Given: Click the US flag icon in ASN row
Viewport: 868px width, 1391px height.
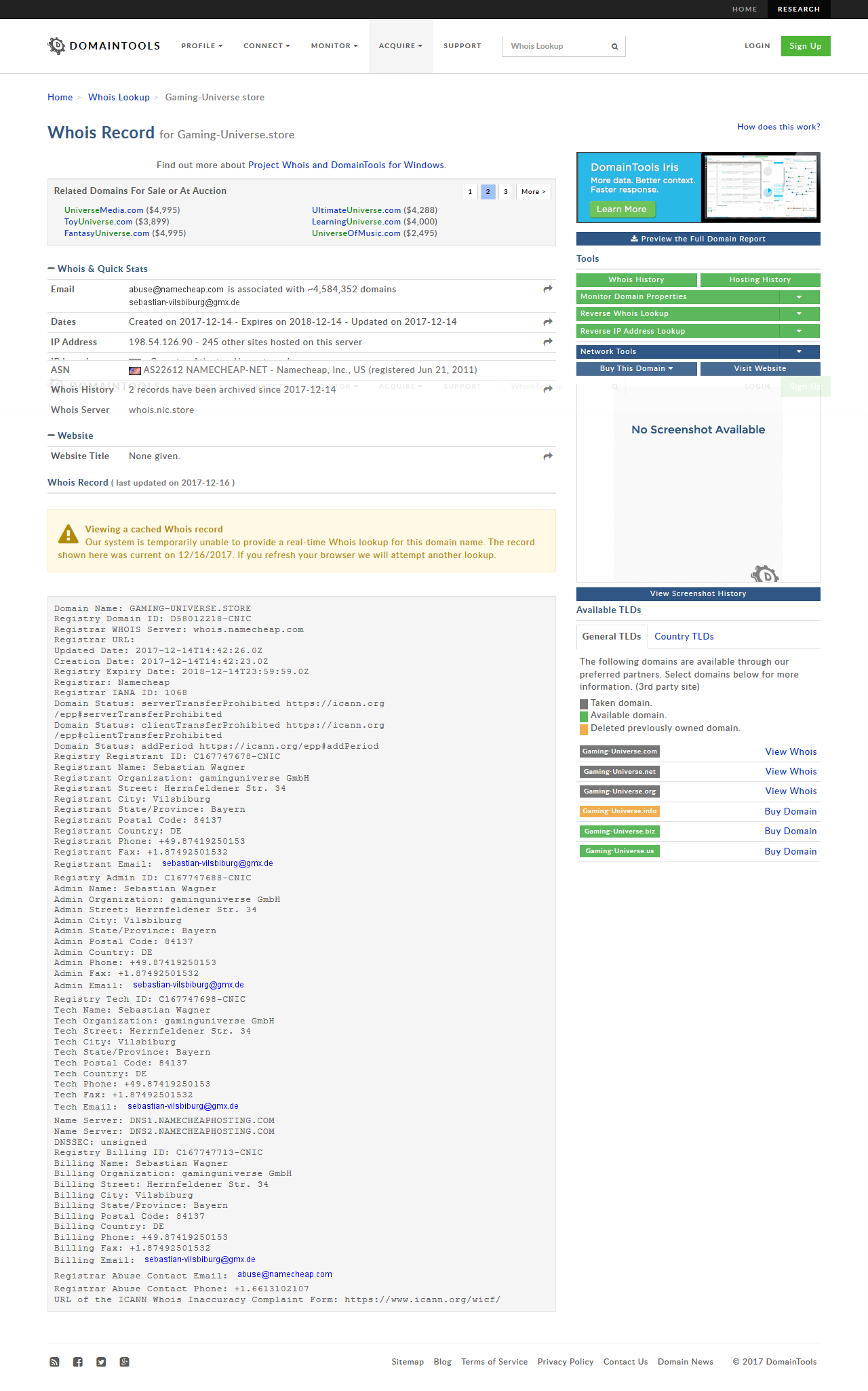Looking at the screenshot, I should point(135,370).
